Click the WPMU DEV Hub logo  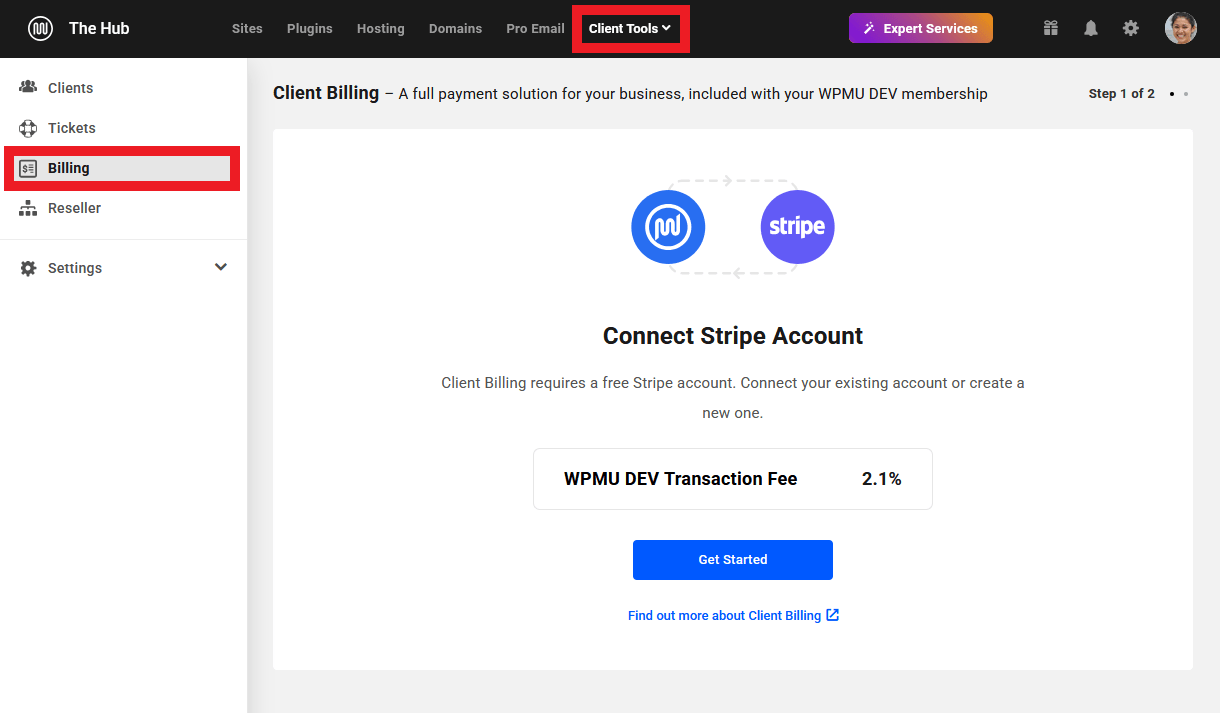click(40, 28)
